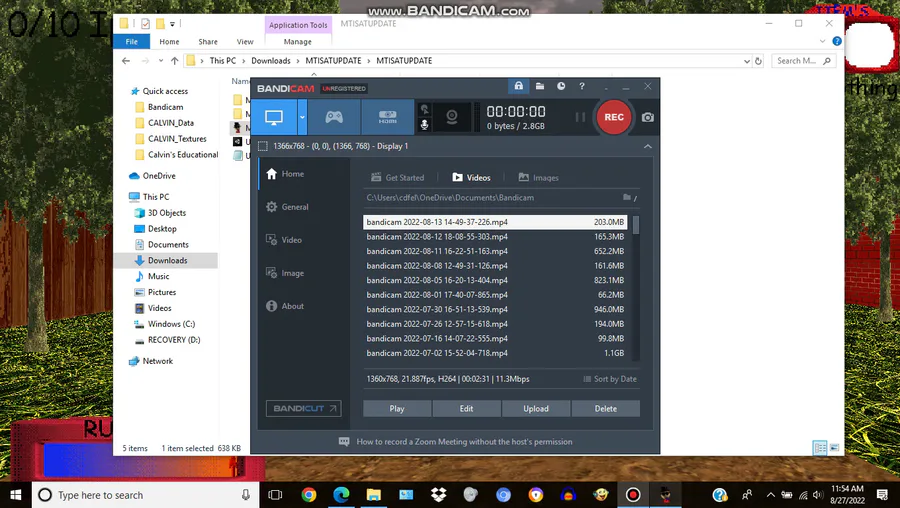Image resolution: width=900 pixels, height=508 pixels.
Task: Select Bandicam screen recording mode
Action: [274, 117]
